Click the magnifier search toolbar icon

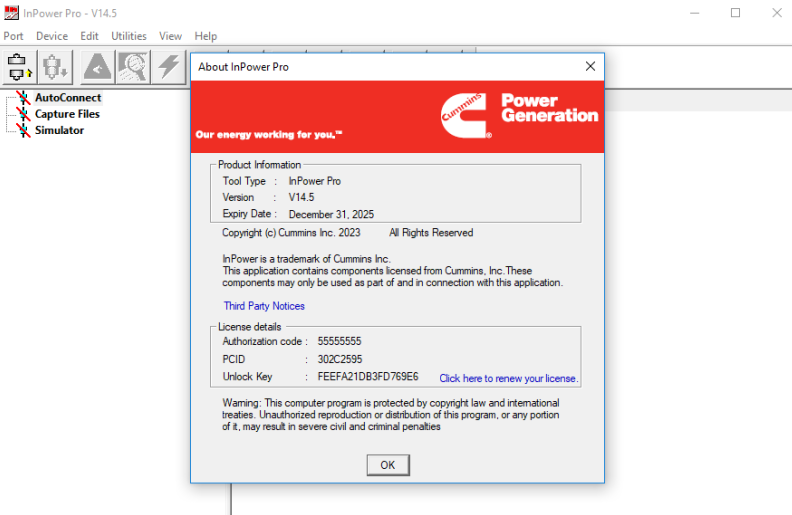[133, 67]
